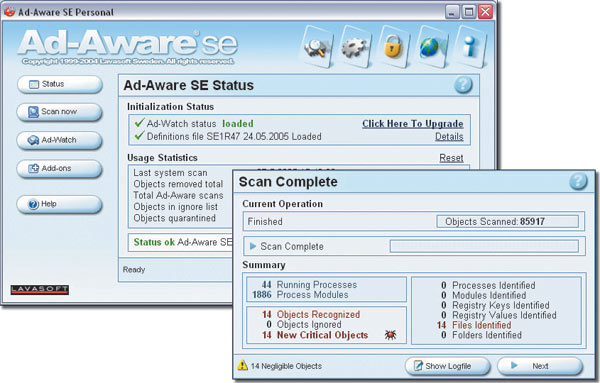Click the scan progress bar

point(484,246)
